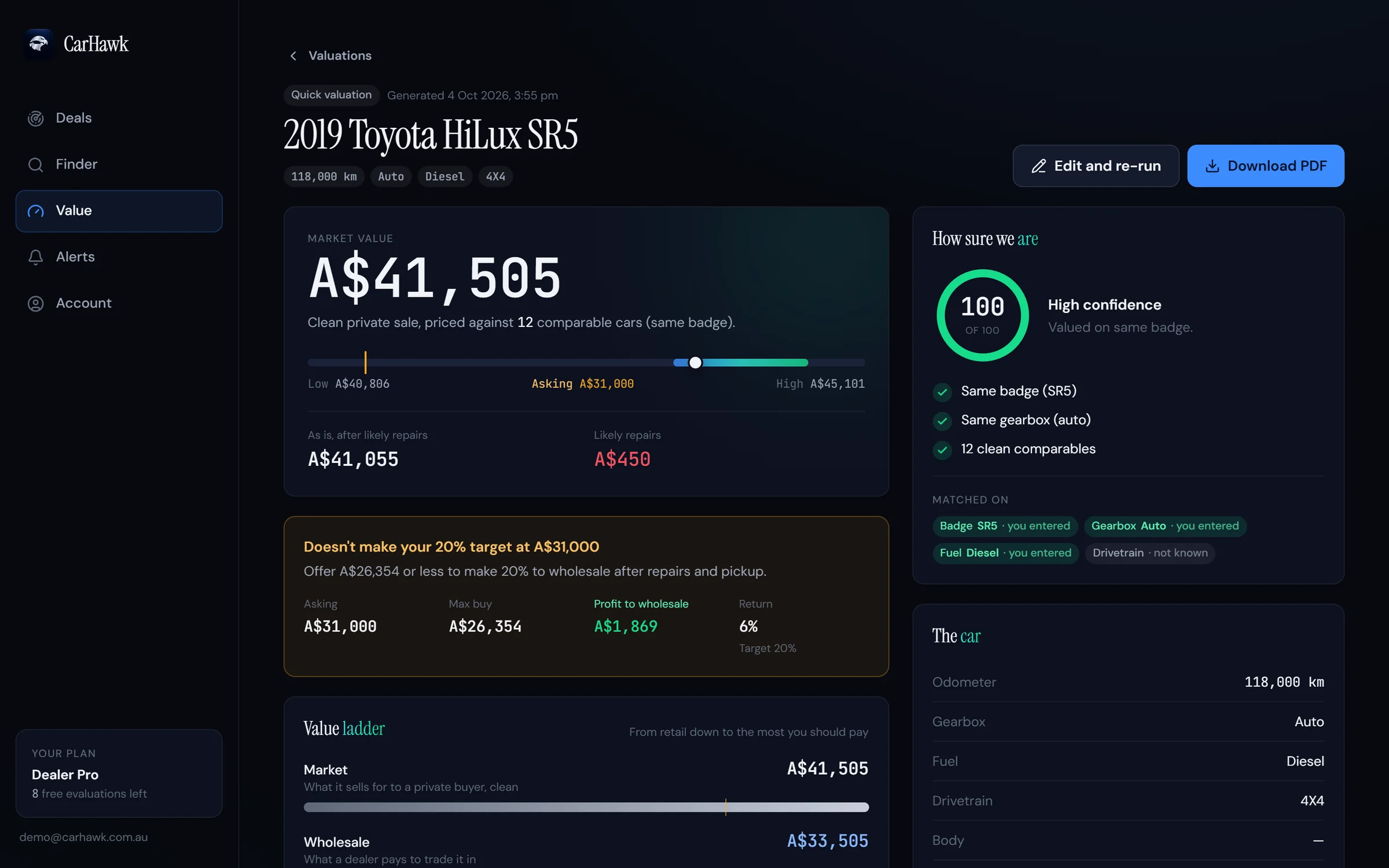Click the pencil icon on Edit and re-run
The image size is (1389, 868).
1039,166
